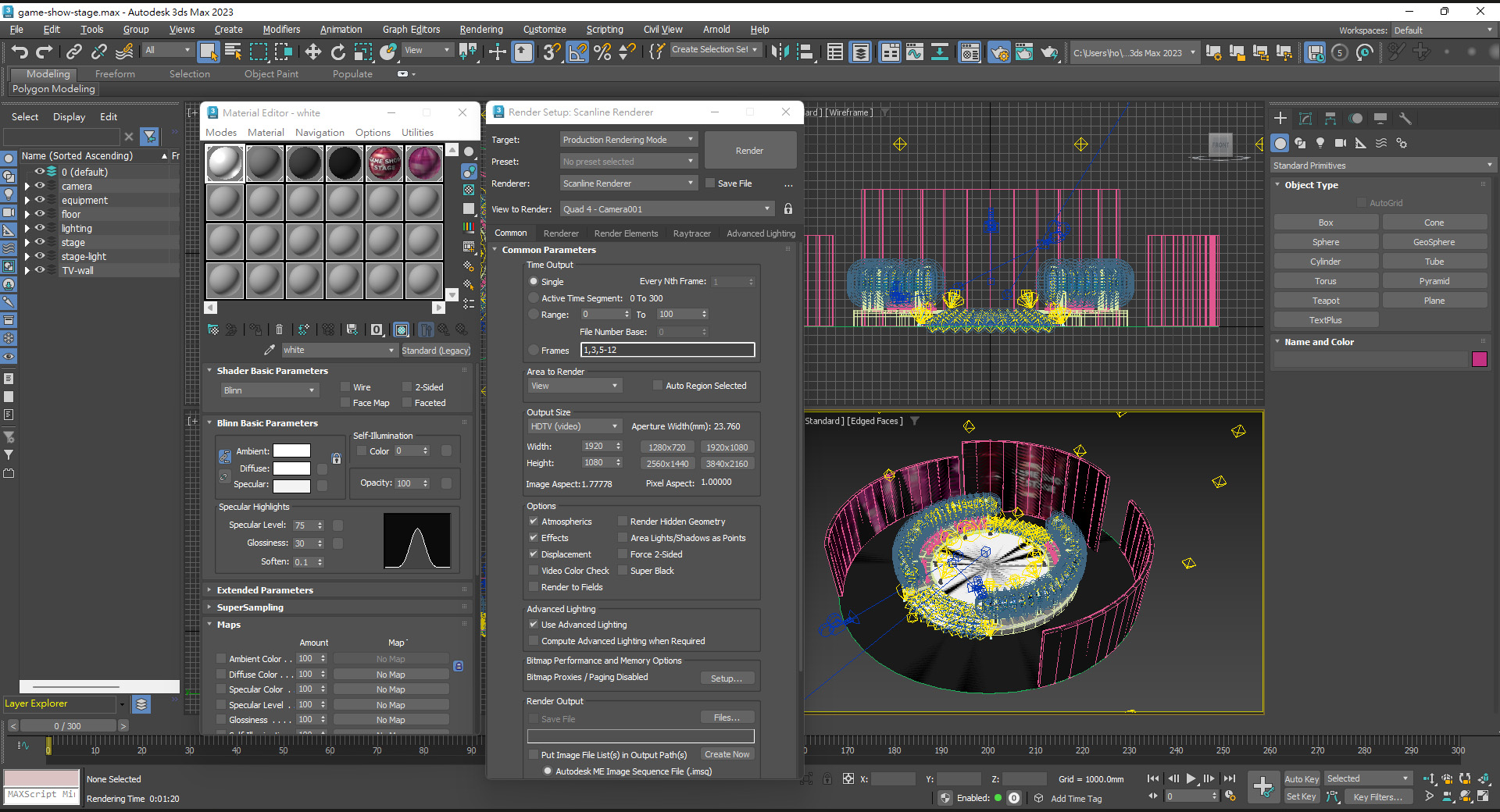Click the material eyedropper pick icon
The image size is (1500, 812).
pyautogui.click(x=270, y=350)
